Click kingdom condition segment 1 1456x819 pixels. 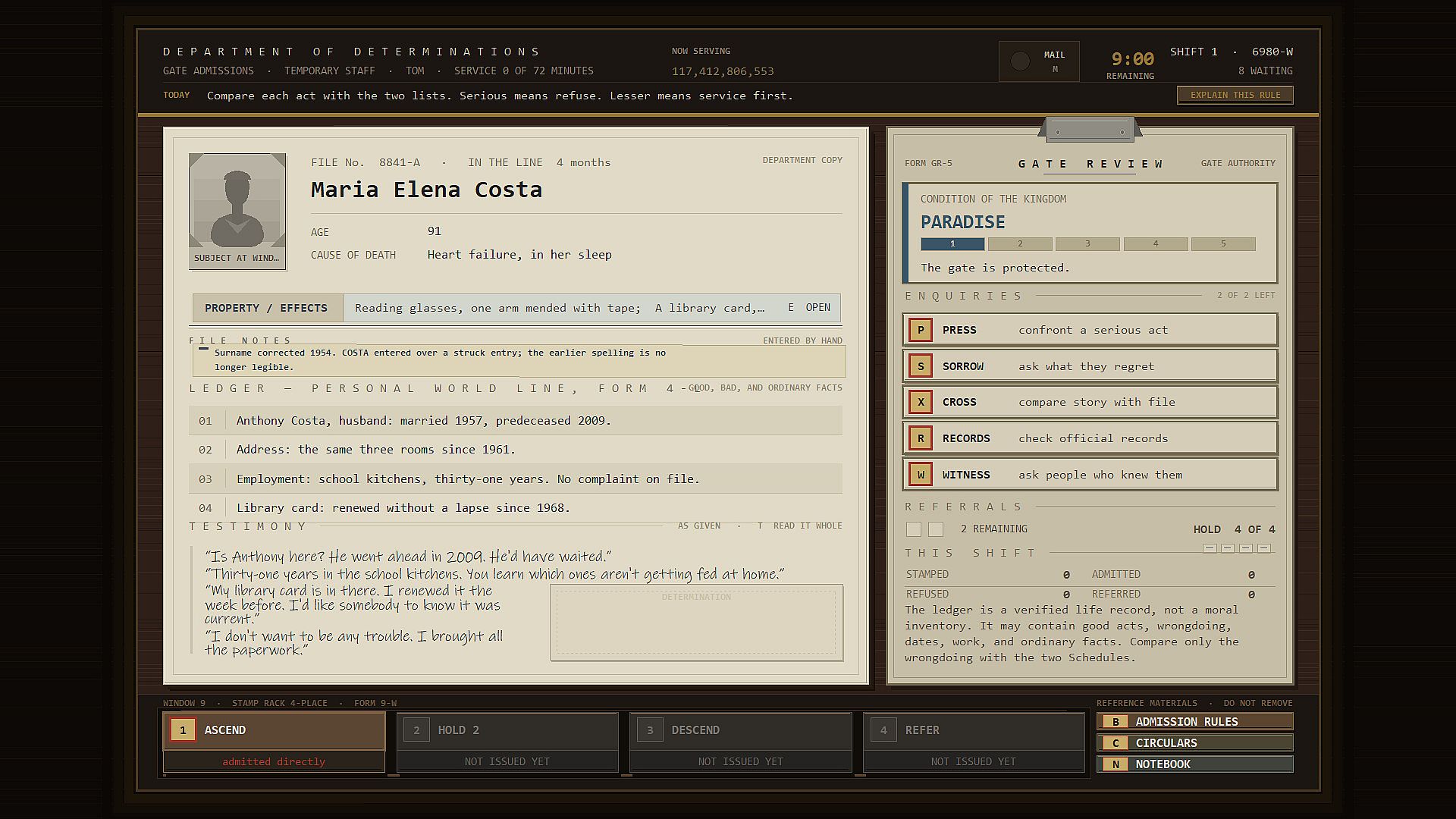pos(952,244)
